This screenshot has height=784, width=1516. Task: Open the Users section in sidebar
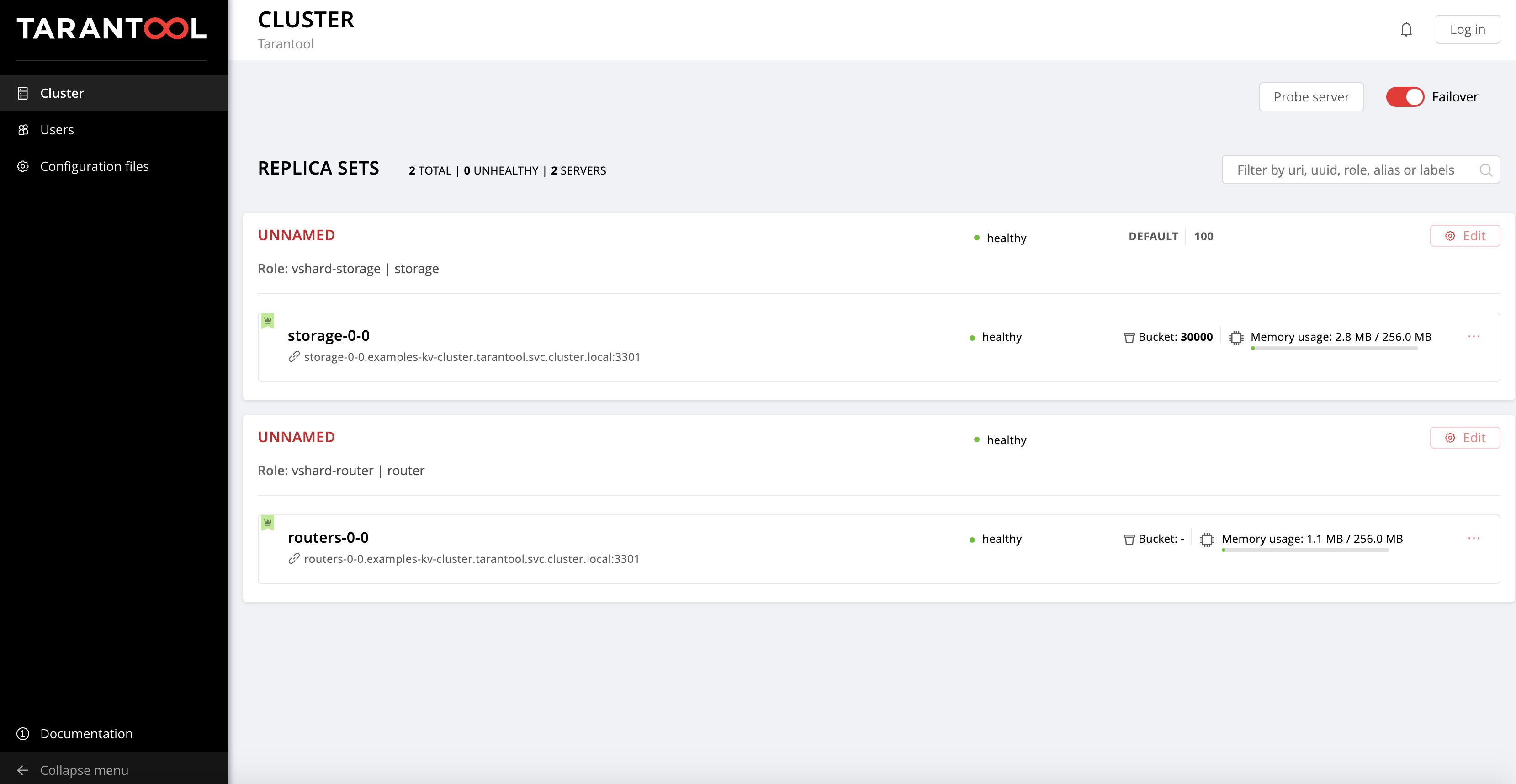(x=57, y=129)
